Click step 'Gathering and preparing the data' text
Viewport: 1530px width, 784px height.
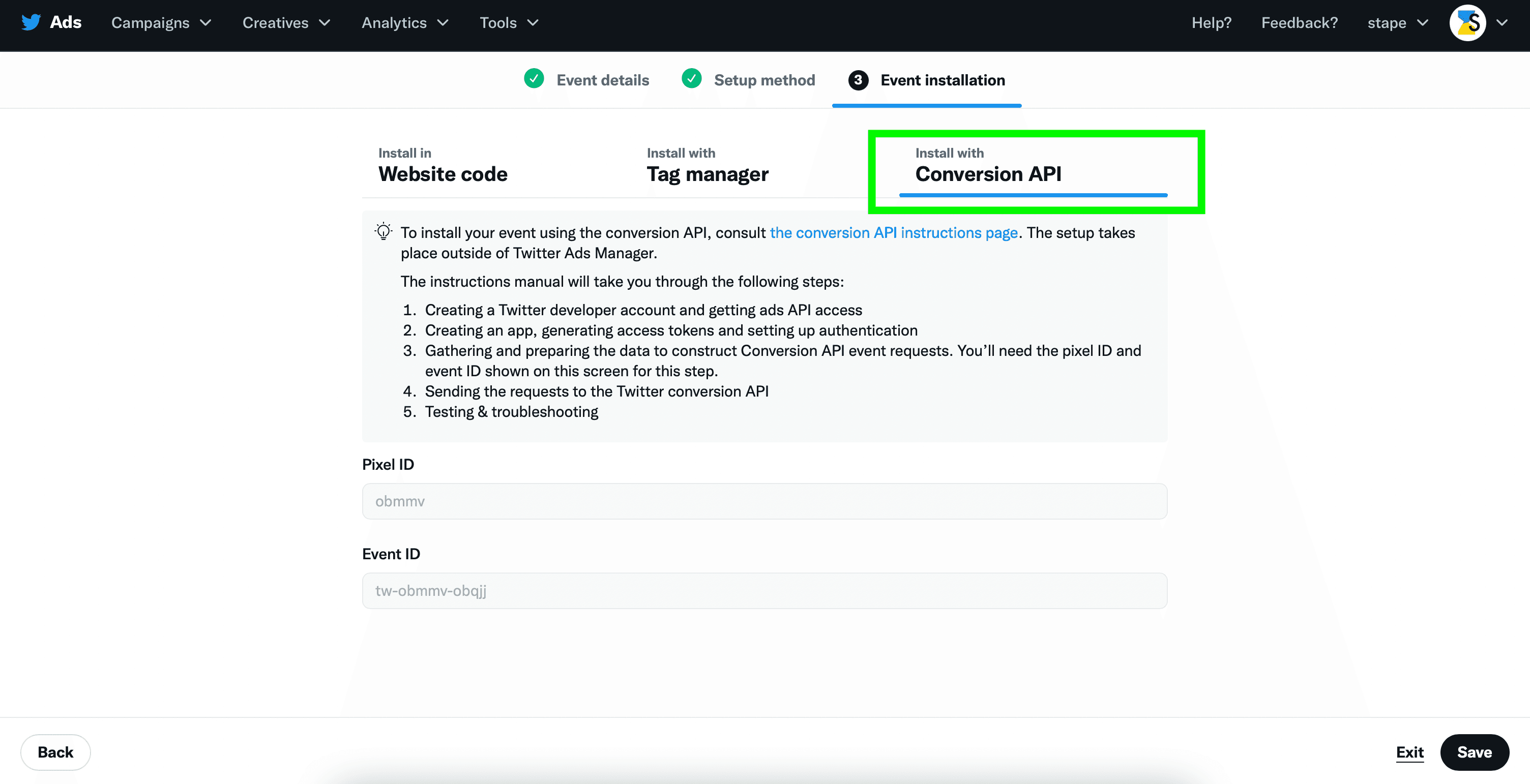pos(783,360)
